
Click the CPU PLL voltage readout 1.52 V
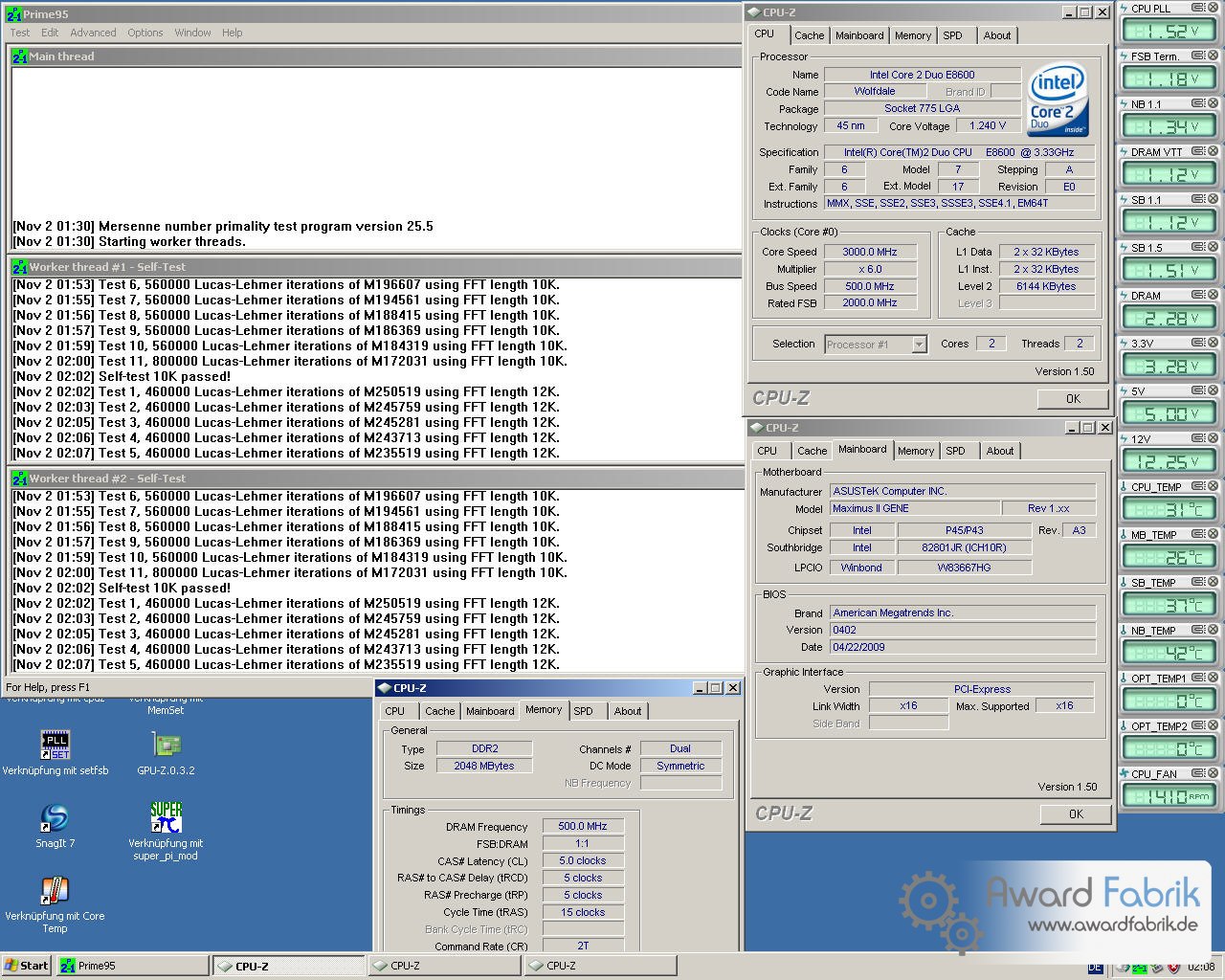tap(1169, 32)
